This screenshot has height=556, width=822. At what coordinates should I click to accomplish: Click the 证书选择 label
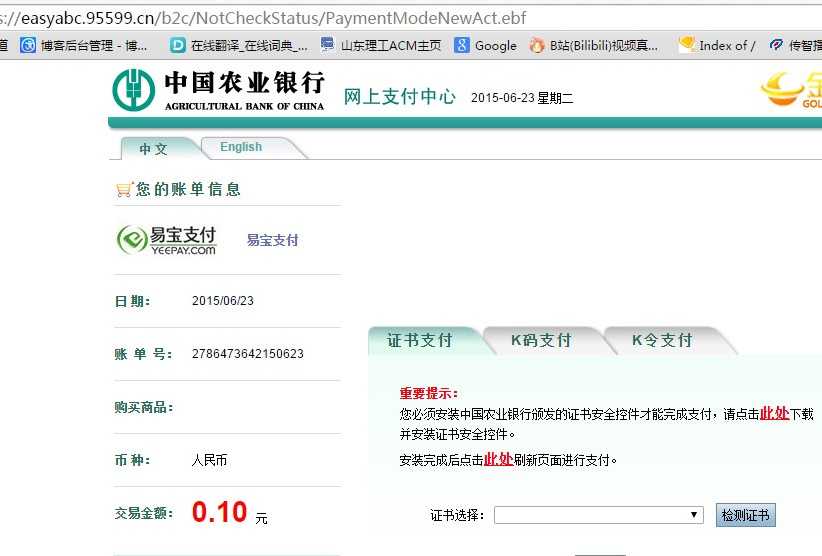click(x=457, y=515)
